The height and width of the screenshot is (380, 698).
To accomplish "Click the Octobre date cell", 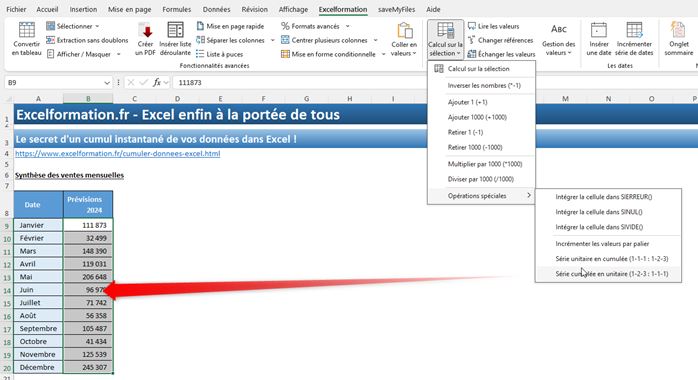I will tap(38, 341).
